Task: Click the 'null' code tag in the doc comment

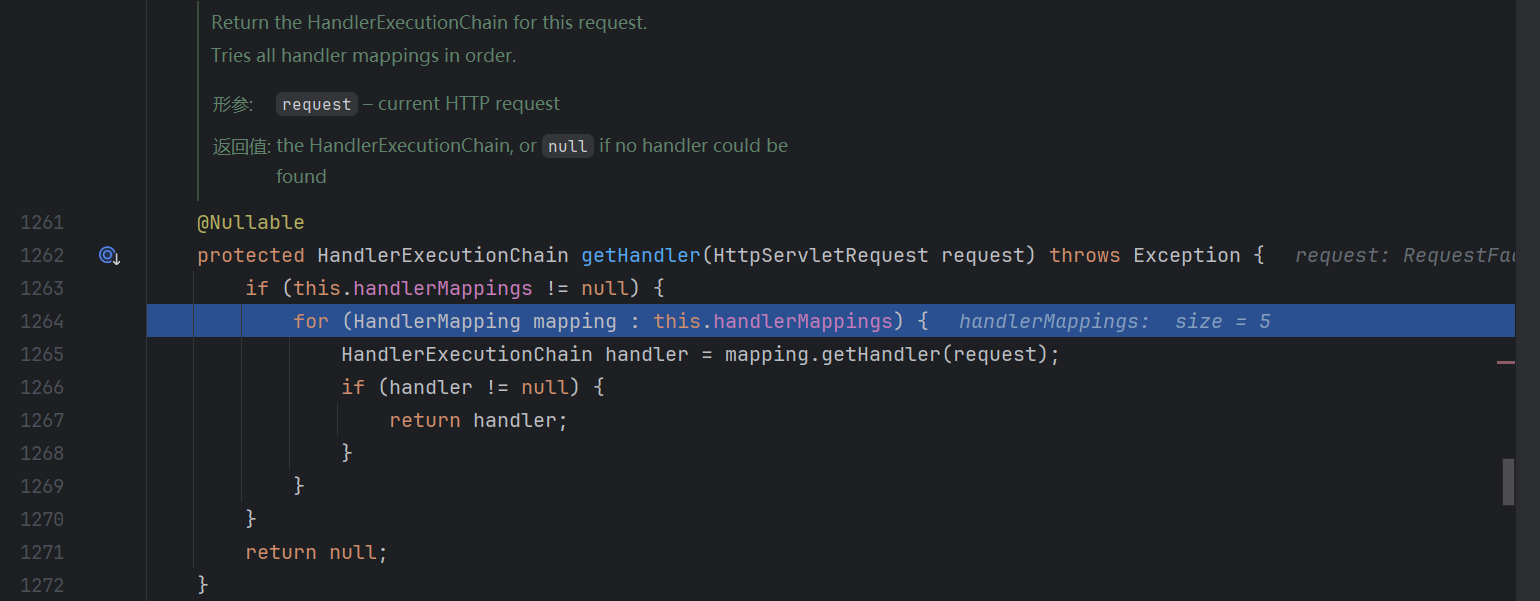Action: [567, 146]
